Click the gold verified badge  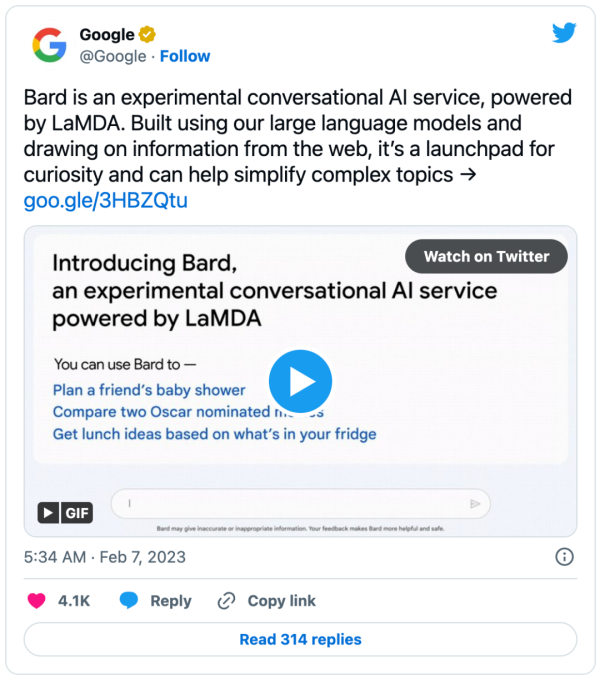point(147,35)
